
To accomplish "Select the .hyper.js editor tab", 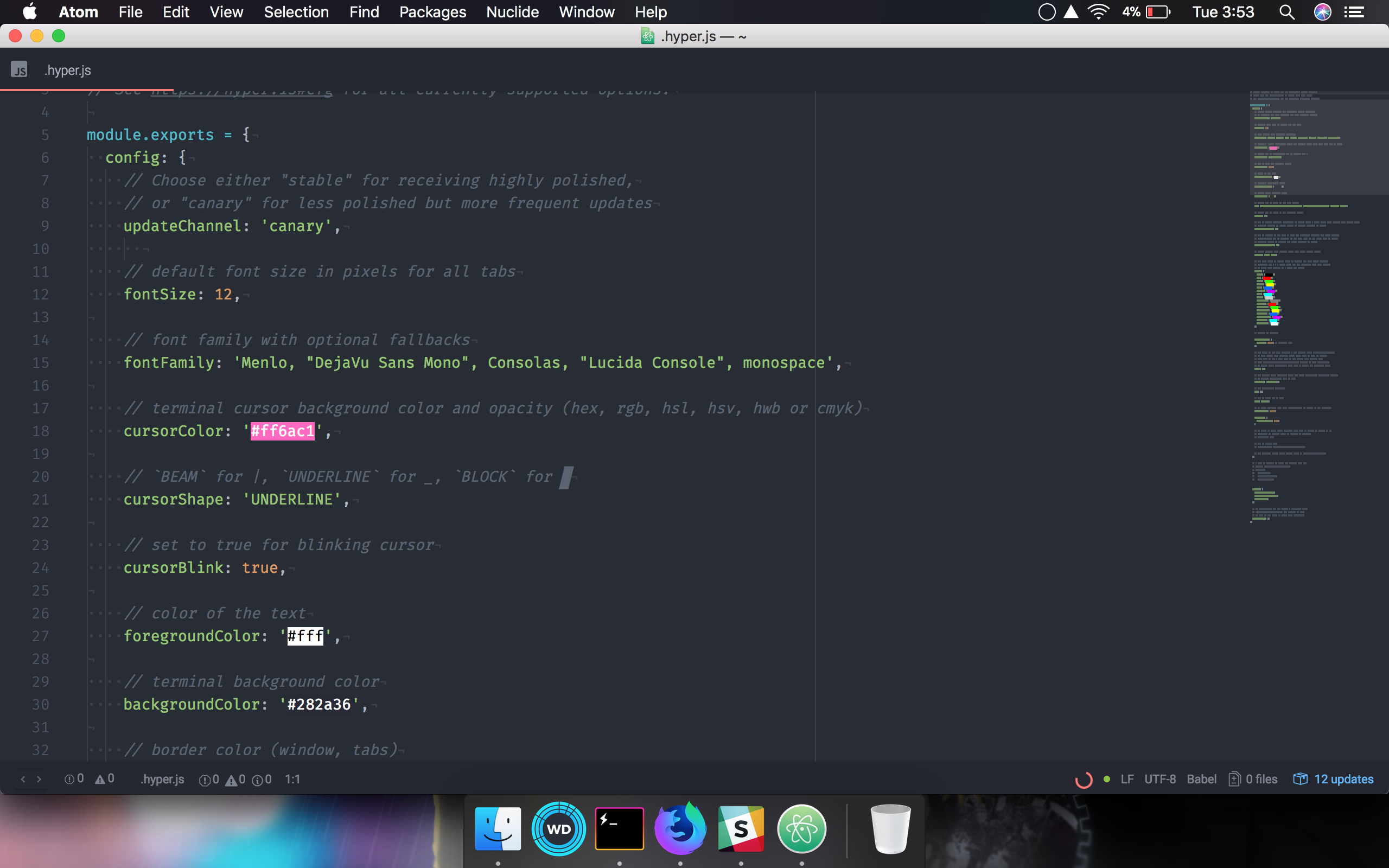I will click(67, 69).
